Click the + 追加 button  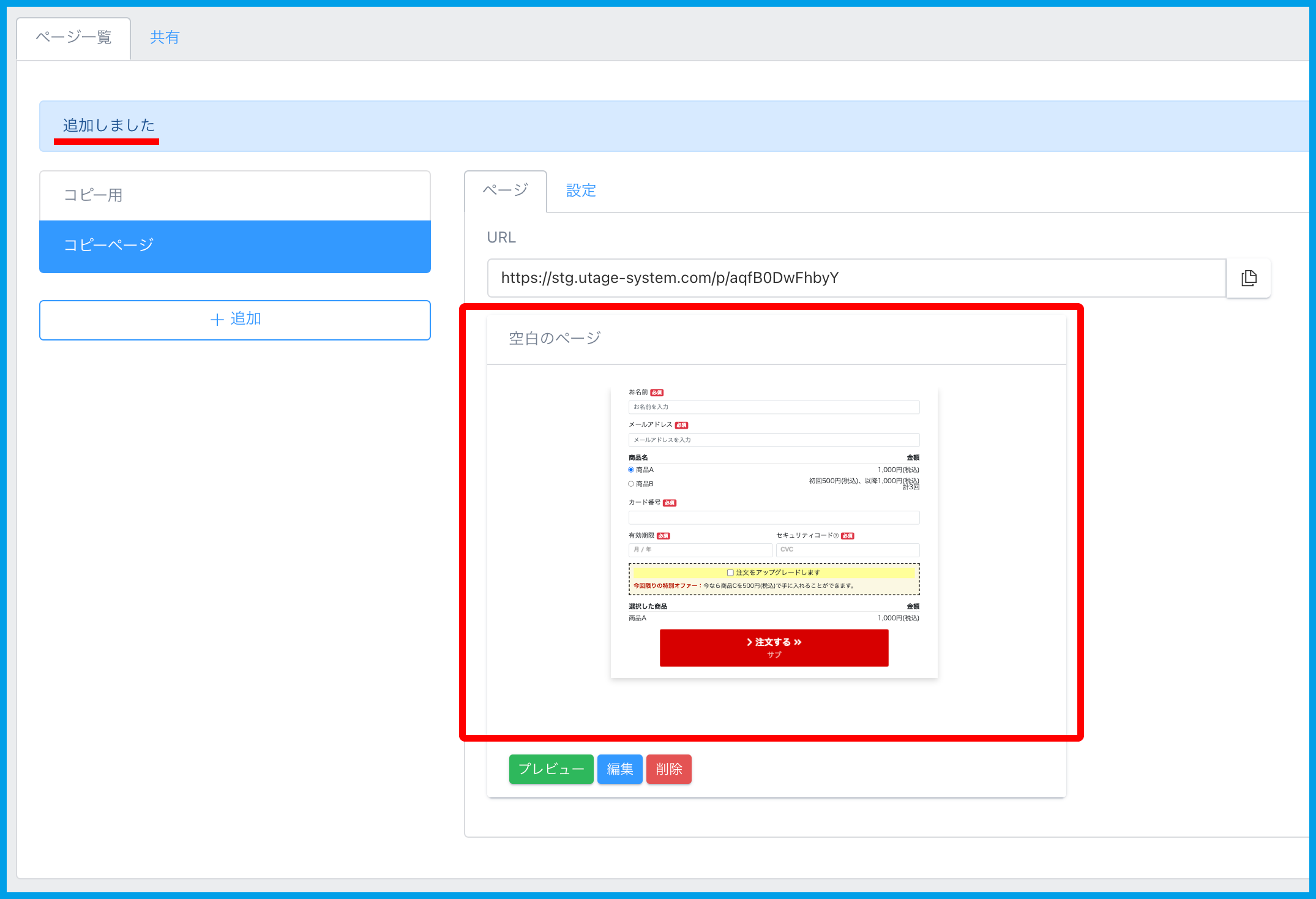pyautogui.click(x=234, y=320)
